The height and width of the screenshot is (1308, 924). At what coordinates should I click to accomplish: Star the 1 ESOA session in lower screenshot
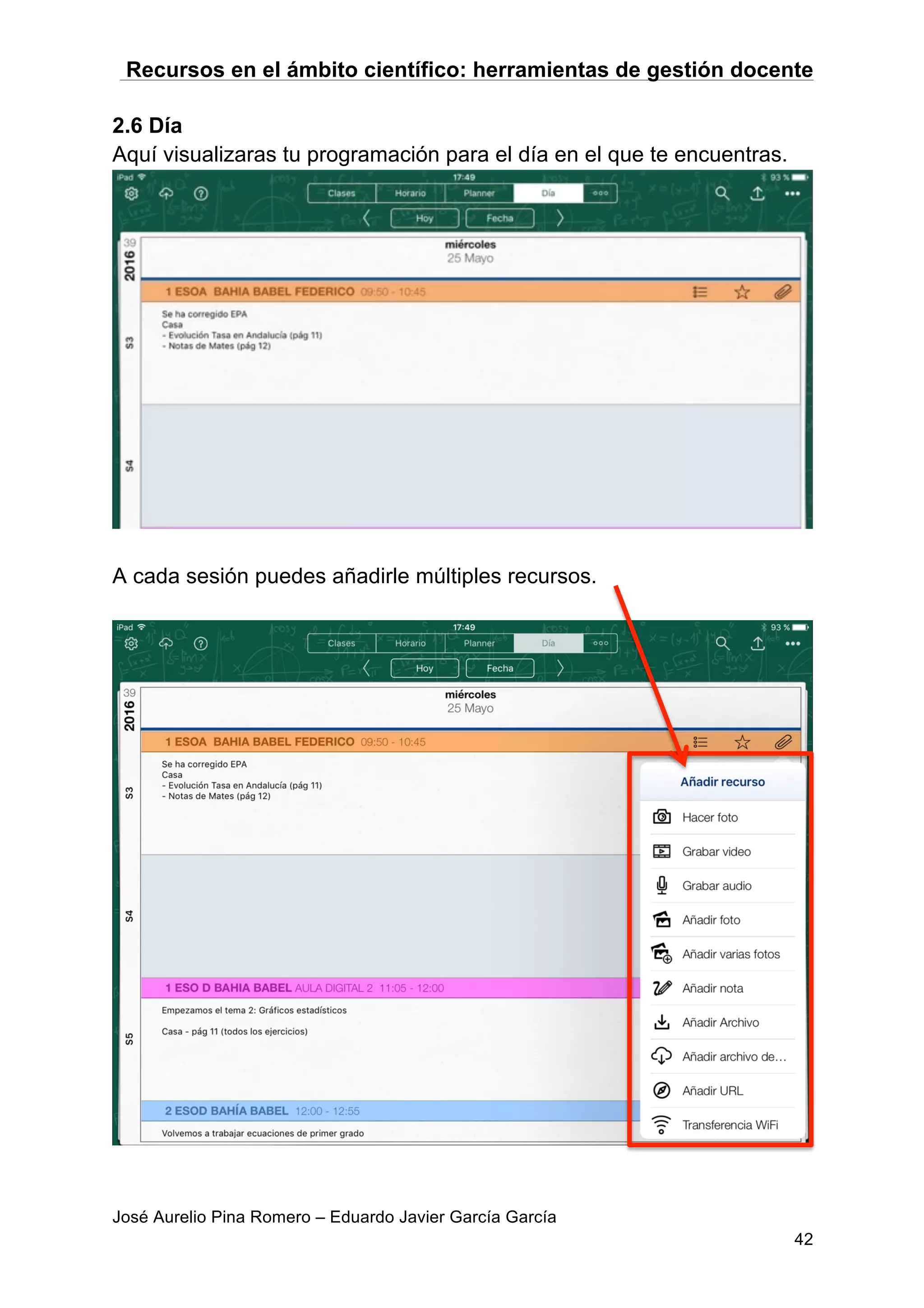coord(742,742)
